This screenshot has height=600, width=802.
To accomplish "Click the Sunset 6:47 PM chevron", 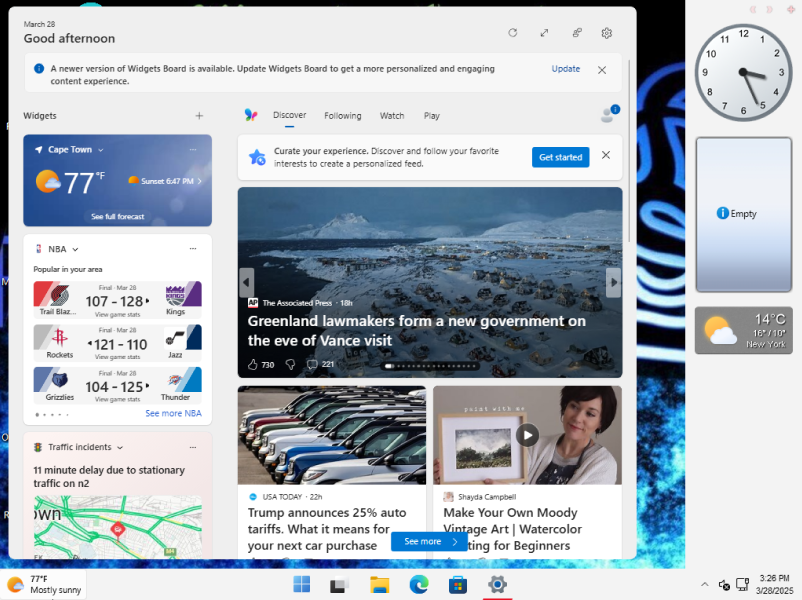I will (x=199, y=181).
